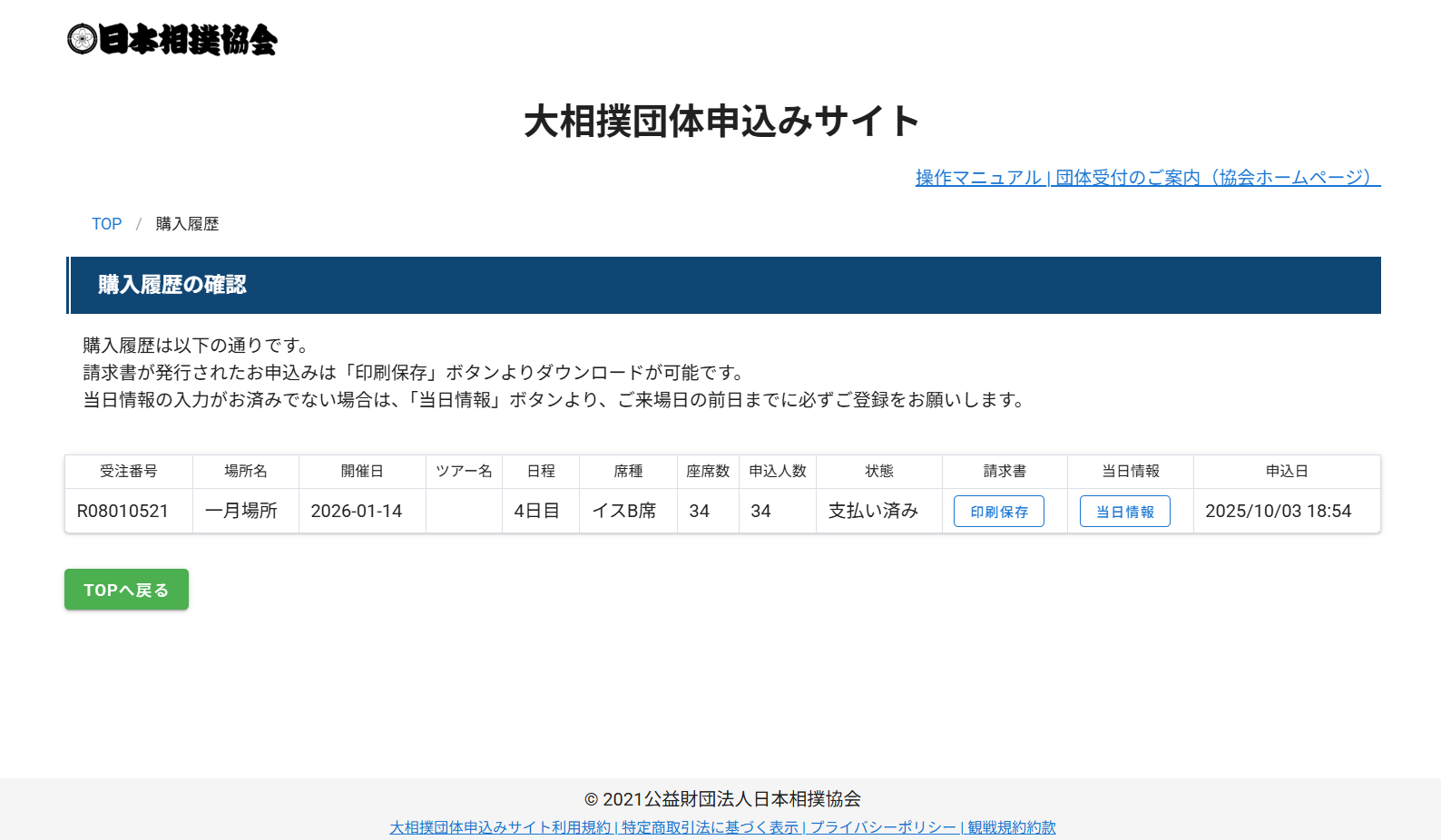Open 特定商取引法に基づく表示 footer link
The width and height of the screenshot is (1441, 840).
point(710,827)
